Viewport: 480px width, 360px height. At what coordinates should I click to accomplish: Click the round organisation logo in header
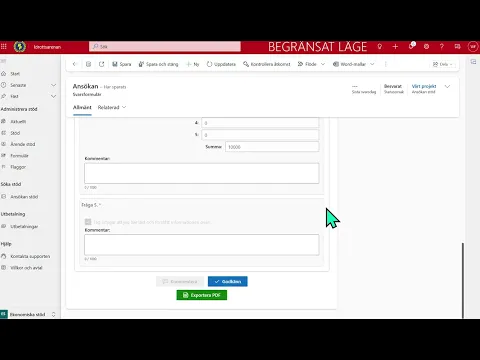click(x=20, y=47)
